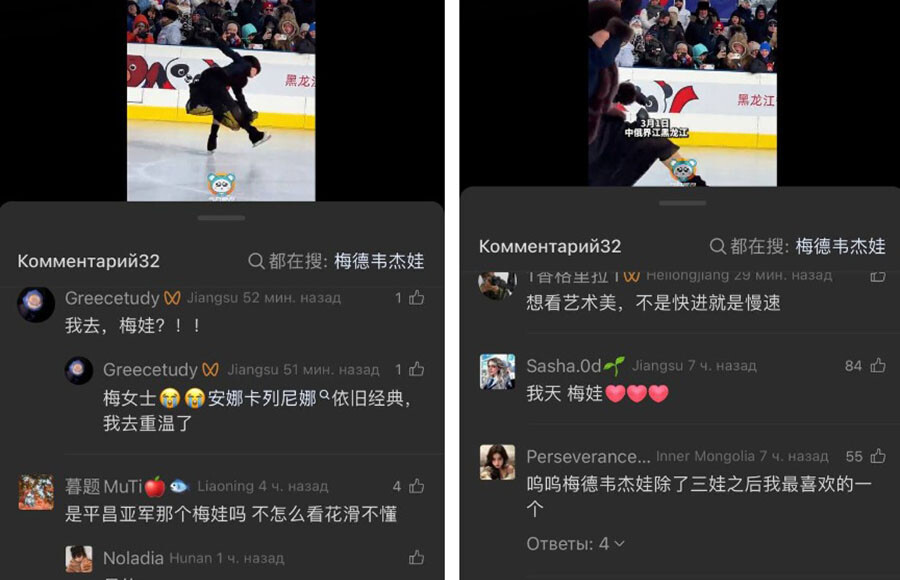Open Noladia's username profile link
Screen dimensions: 900x580
click(133, 558)
